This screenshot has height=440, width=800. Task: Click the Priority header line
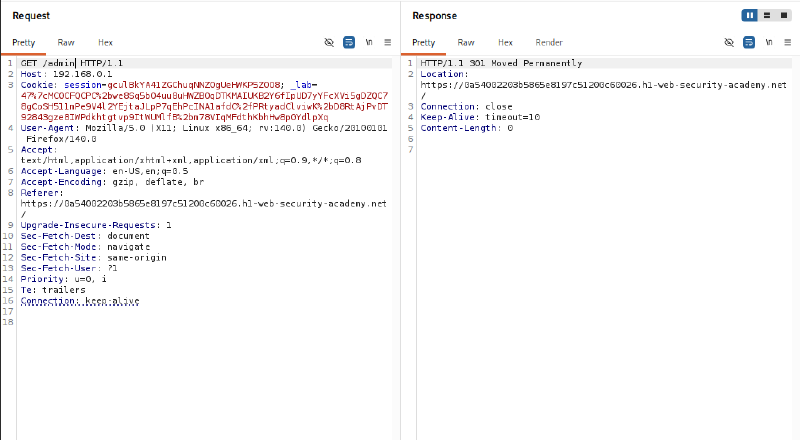point(63,279)
